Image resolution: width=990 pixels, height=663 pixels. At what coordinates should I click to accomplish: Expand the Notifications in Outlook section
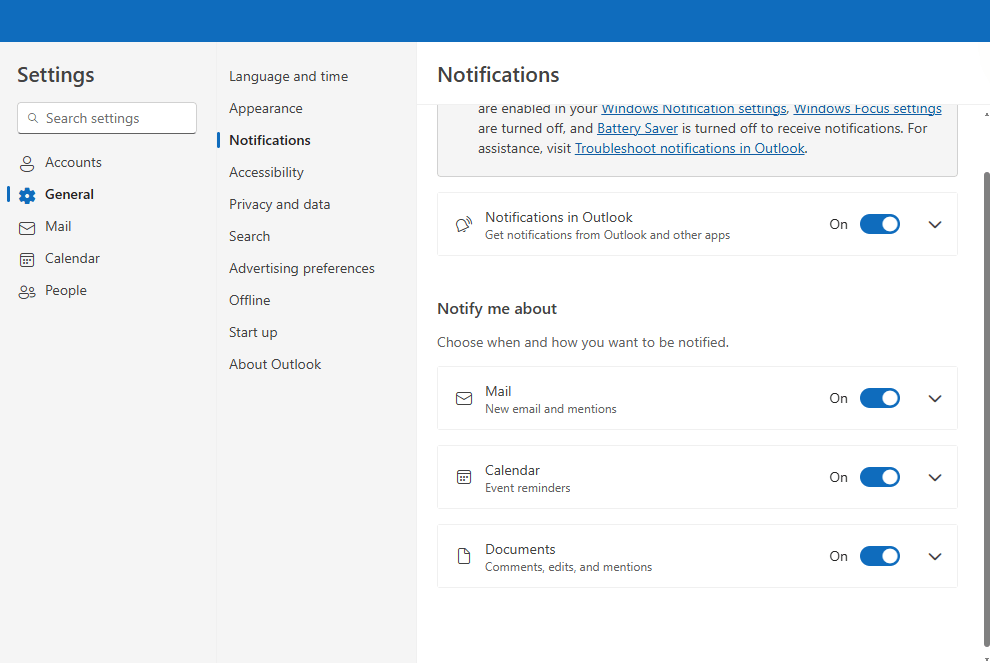coord(934,224)
